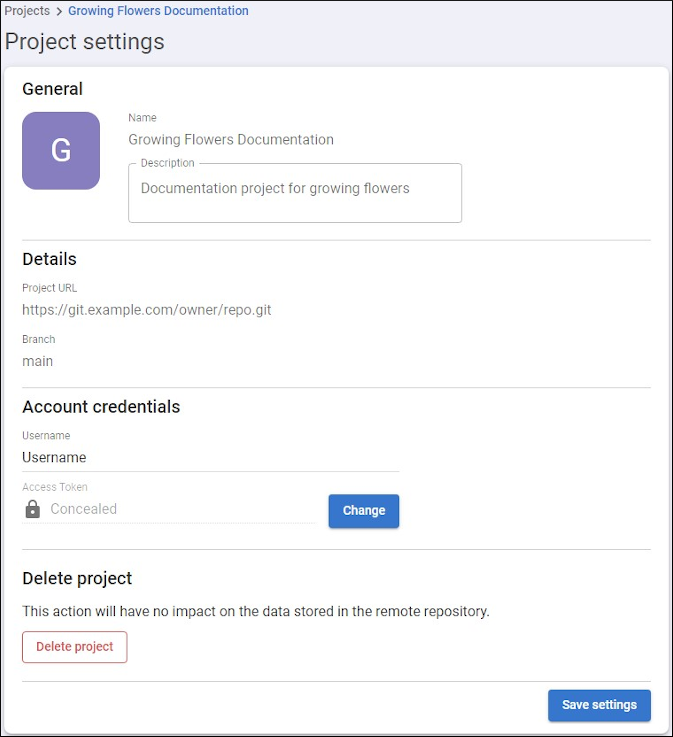Click the Details section heading
673x737 pixels.
coord(49,259)
